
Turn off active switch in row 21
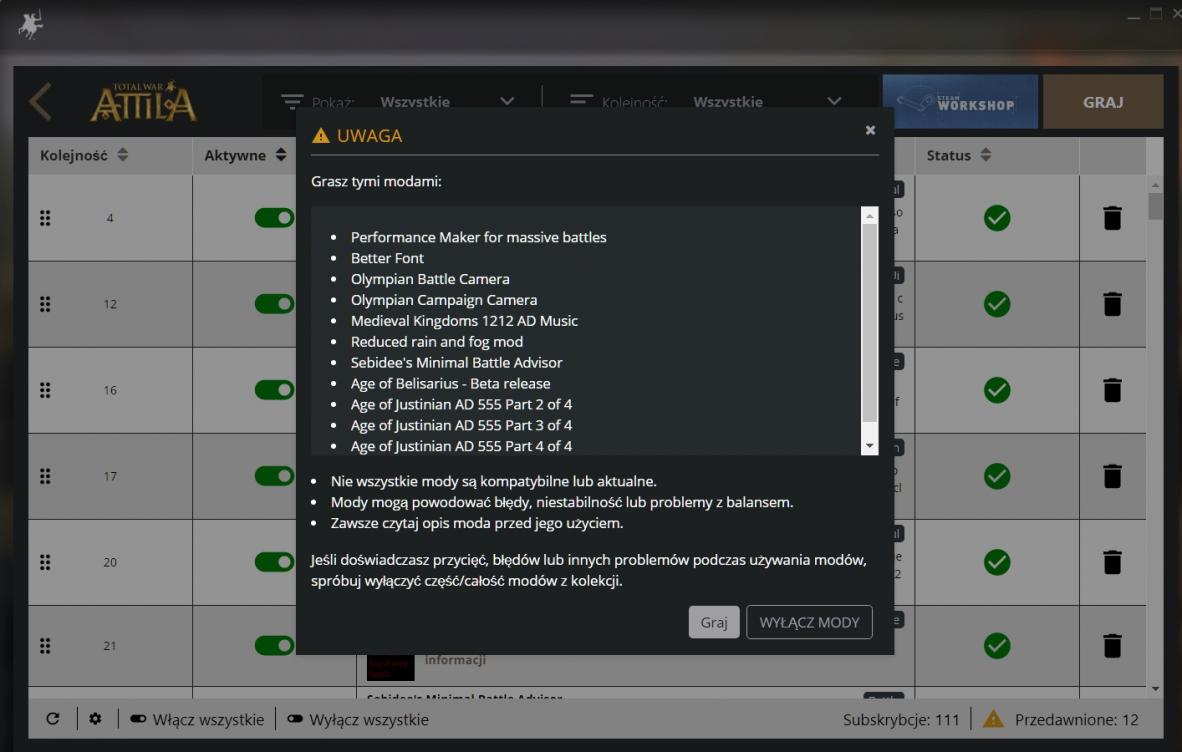pos(274,646)
